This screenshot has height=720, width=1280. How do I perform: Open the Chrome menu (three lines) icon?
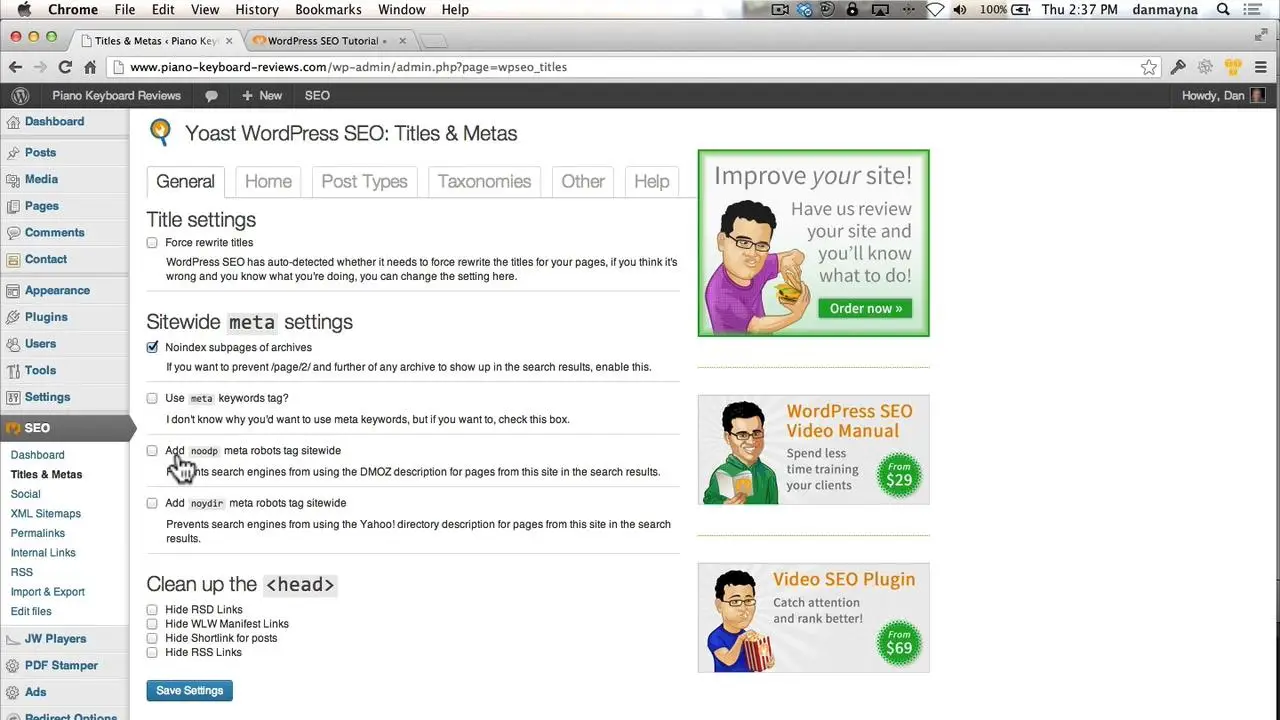pos(1260,67)
